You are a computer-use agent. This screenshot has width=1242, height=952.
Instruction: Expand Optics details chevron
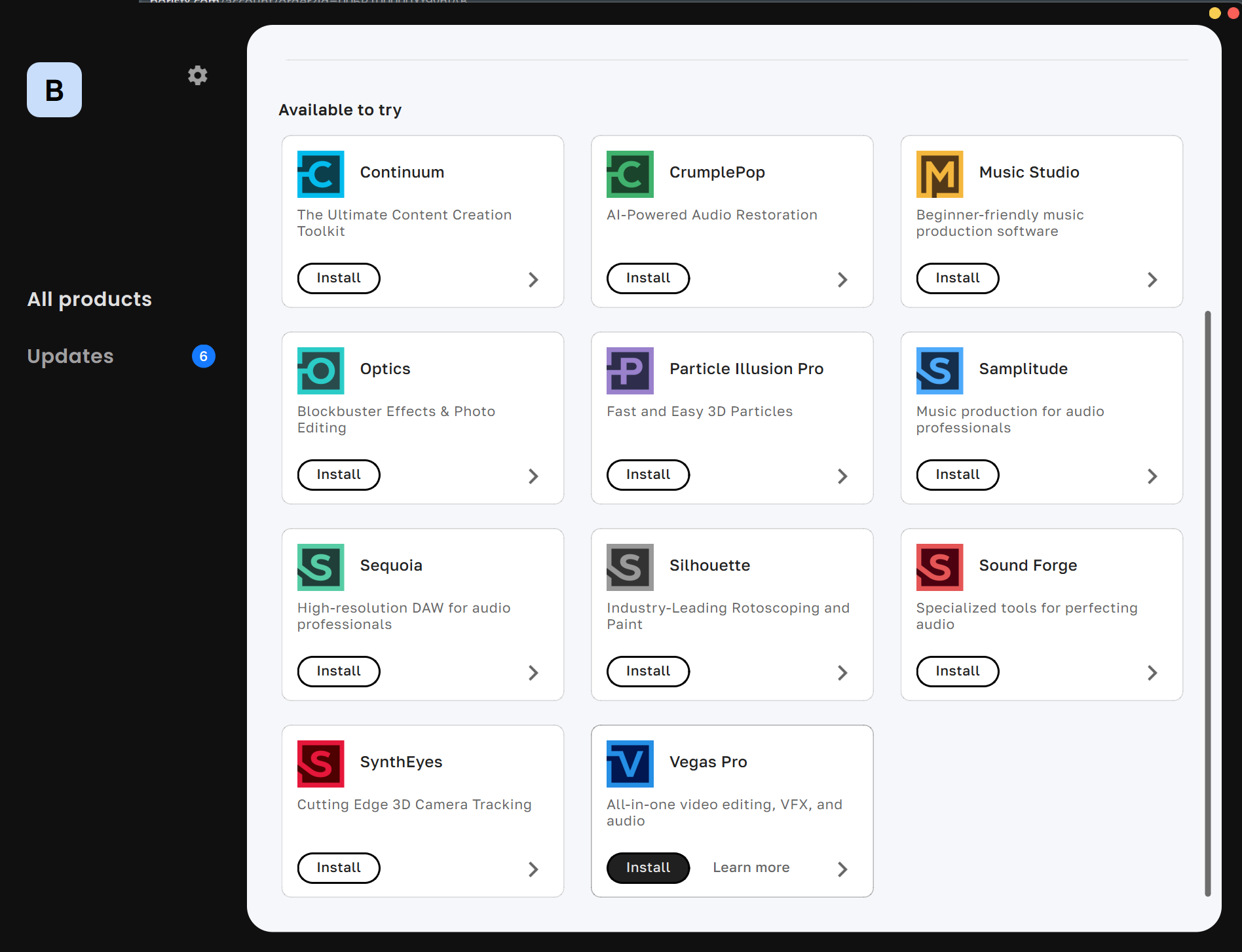533,476
